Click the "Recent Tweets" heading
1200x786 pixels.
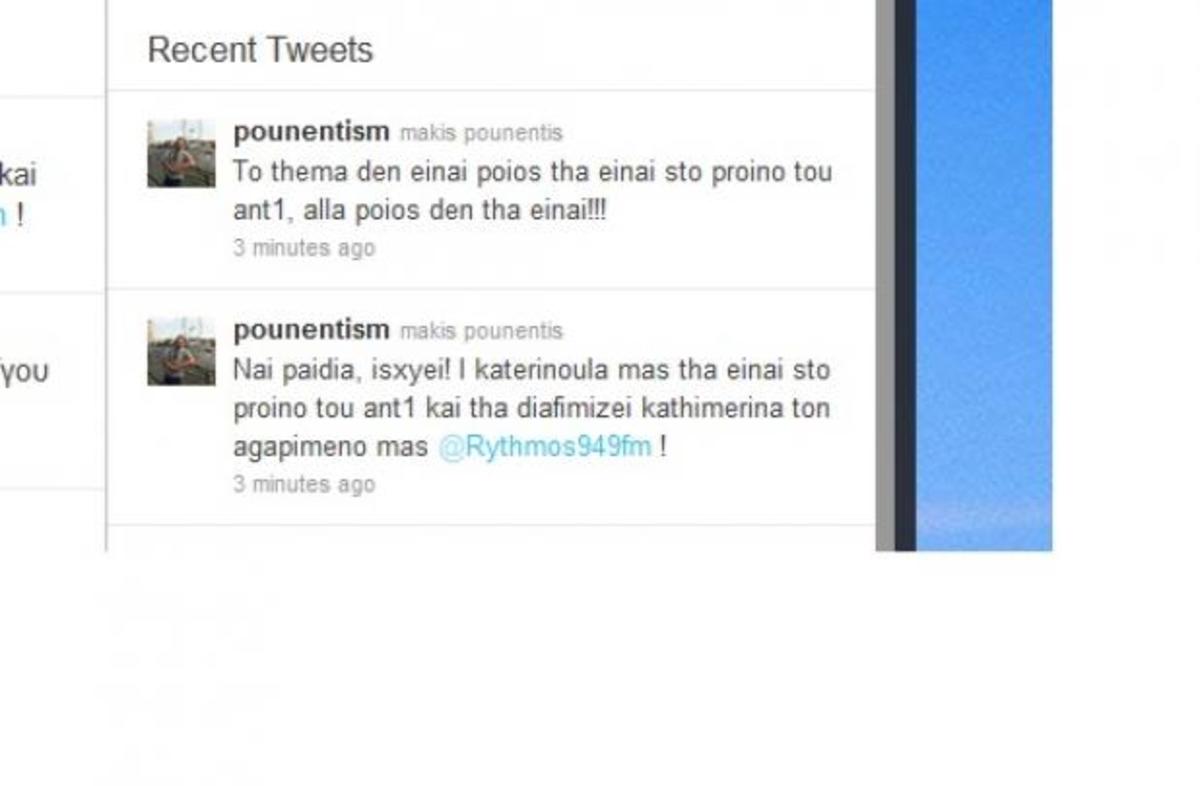pyautogui.click(x=260, y=50)
